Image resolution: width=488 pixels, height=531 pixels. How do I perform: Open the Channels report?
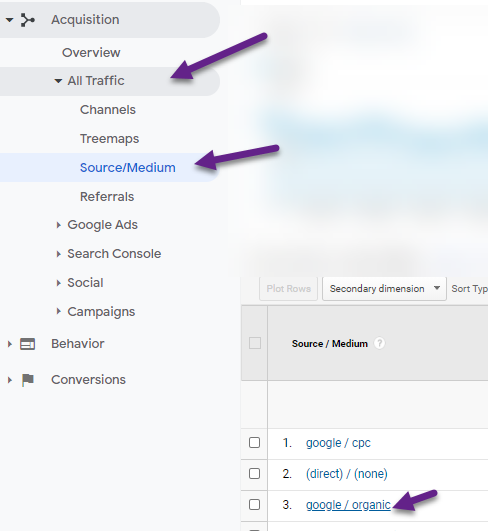pos(108,110)
